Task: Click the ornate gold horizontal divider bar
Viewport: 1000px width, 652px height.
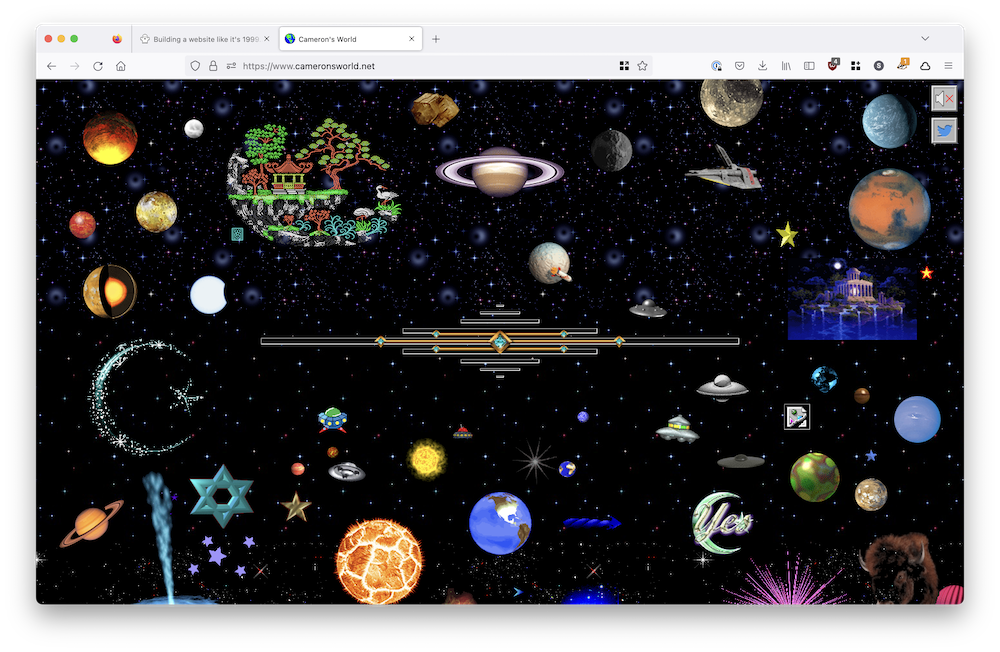Action: tap(499, 341)
